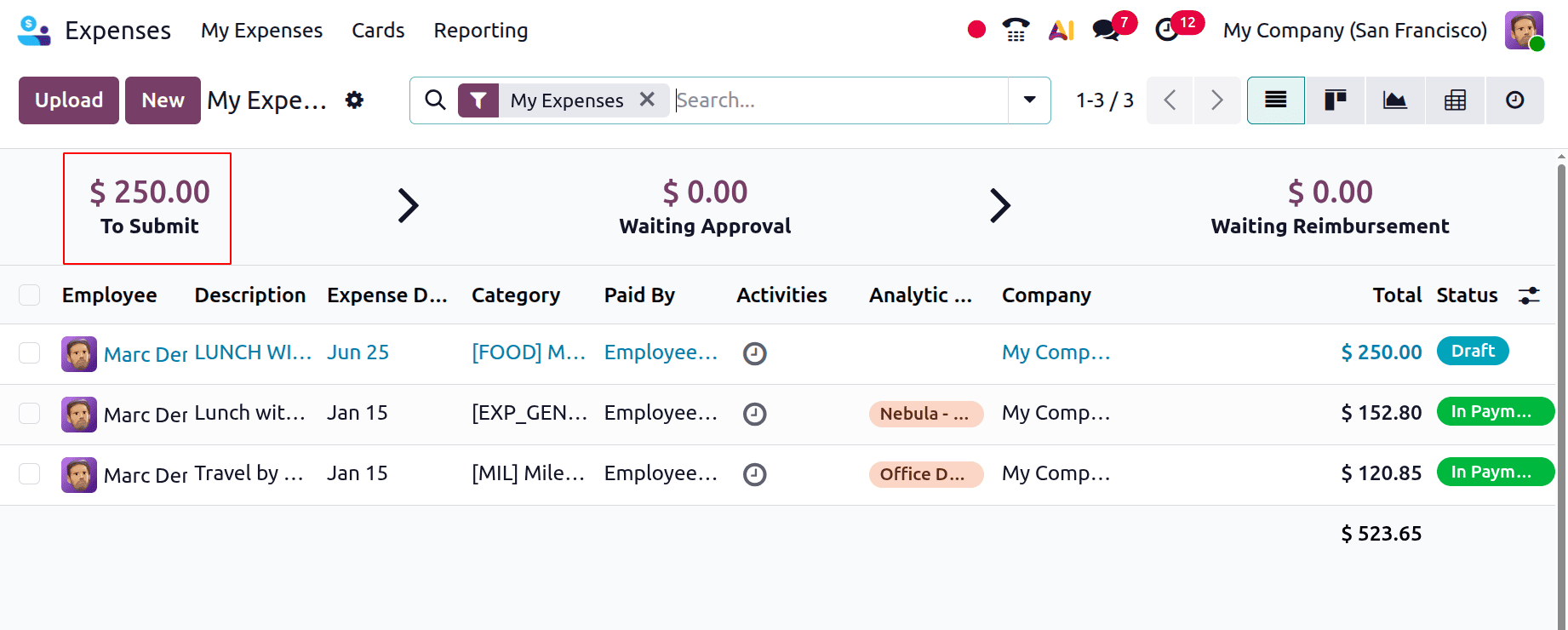Image resolution: width=1568 pixels, height=630 pixels.
Task: Click the [FOOD] M... category cell
Action: pyautogui.click(x=529, y=352)
